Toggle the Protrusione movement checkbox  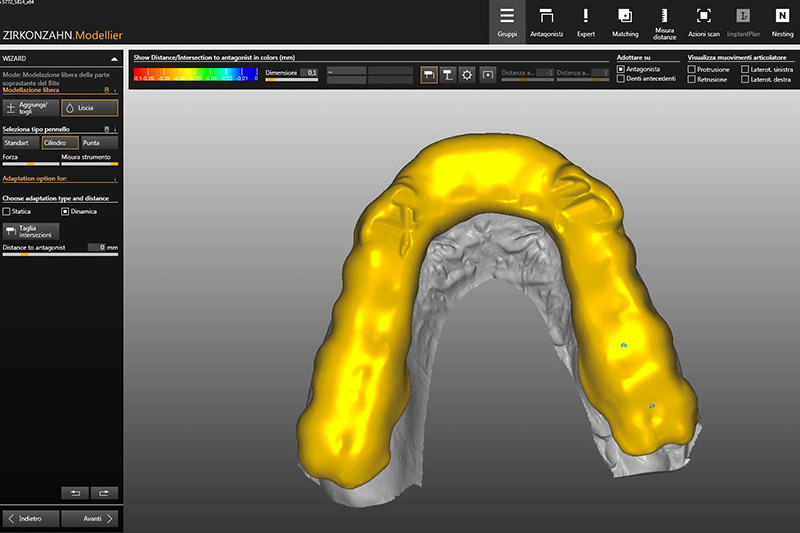pos(692,70)
